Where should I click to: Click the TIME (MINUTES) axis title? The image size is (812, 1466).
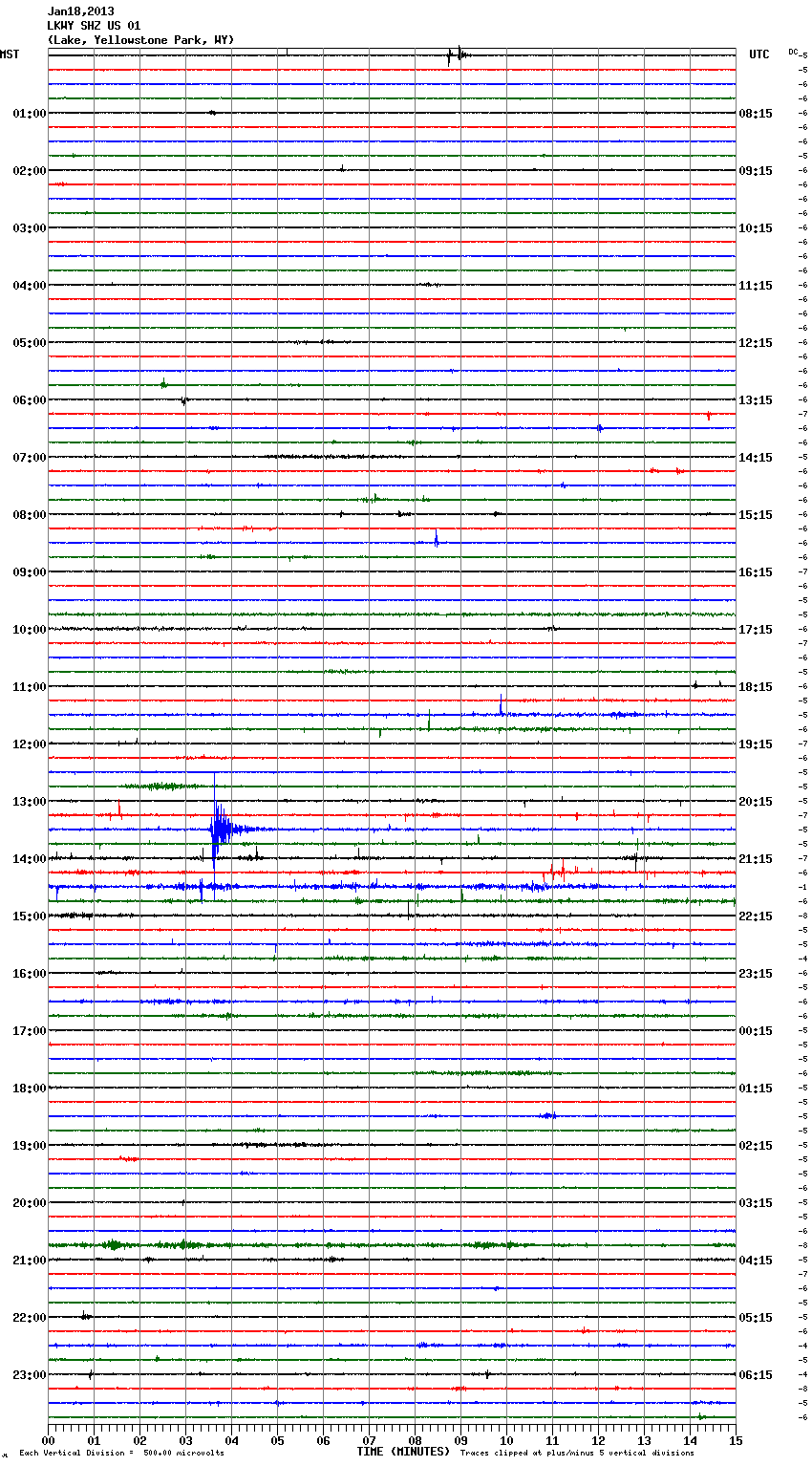[x=403, y=1452]
